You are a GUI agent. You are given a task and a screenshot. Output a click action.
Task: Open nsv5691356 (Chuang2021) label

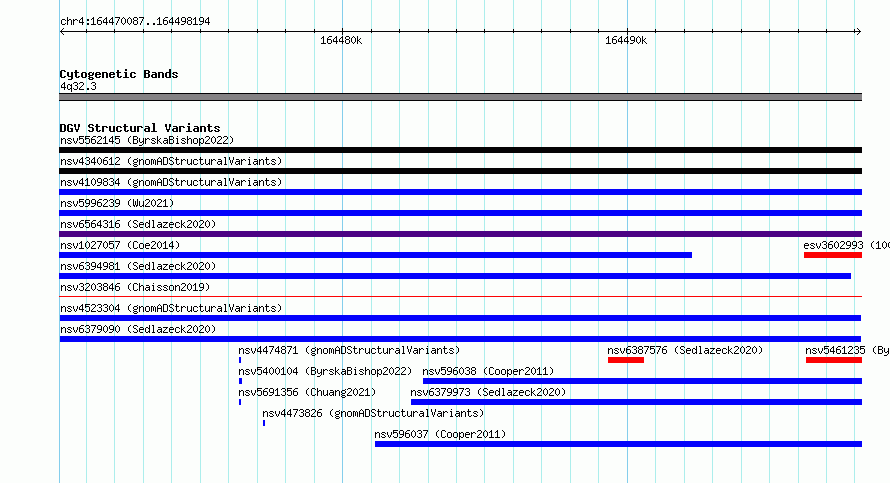point(307,392)
